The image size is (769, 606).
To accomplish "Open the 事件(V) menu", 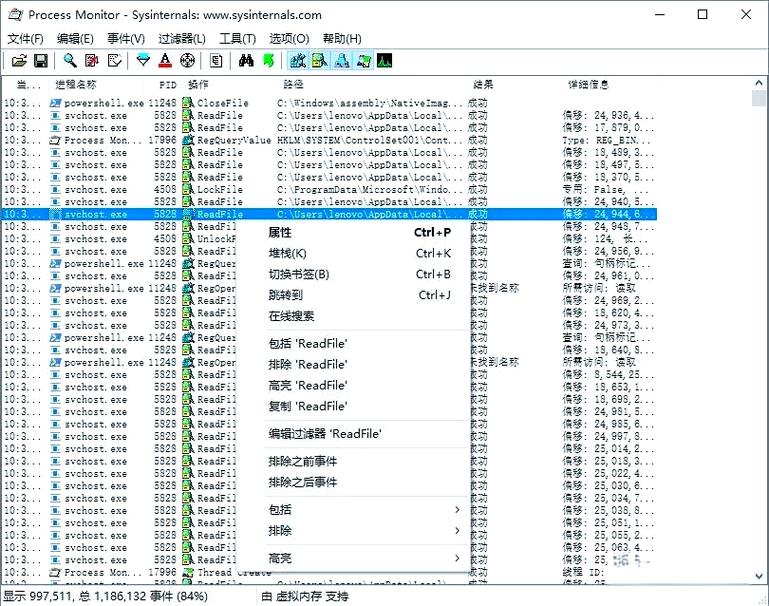I will (126, 38).
